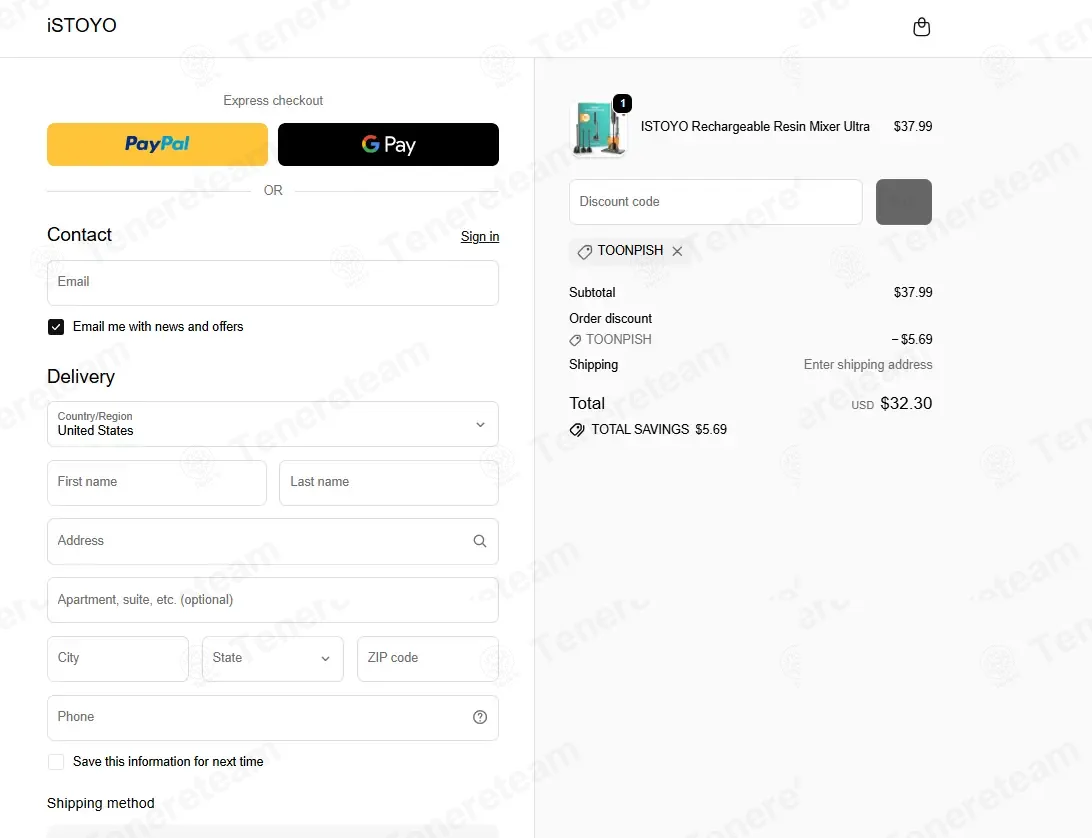Click the iSTOYO store logo
Viewport: 1092px width, 838px height.
81,25
